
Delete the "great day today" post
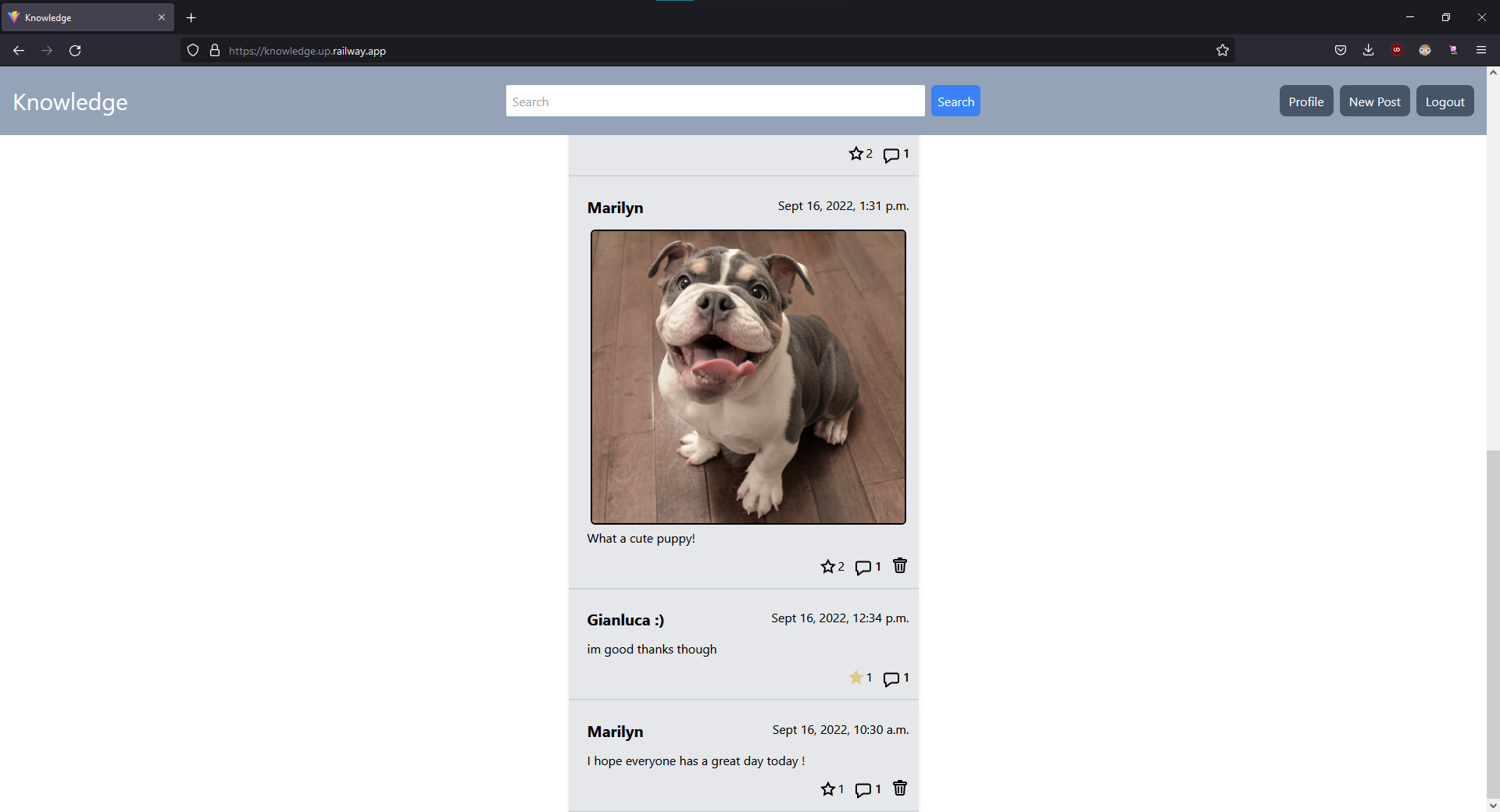point(899,789)
